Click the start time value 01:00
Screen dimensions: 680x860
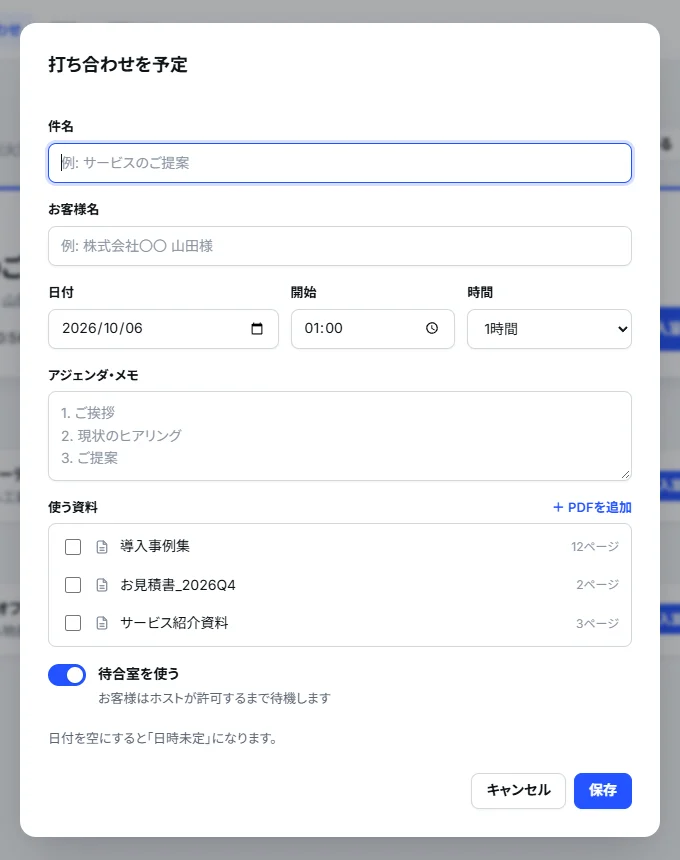click(324, 329)
